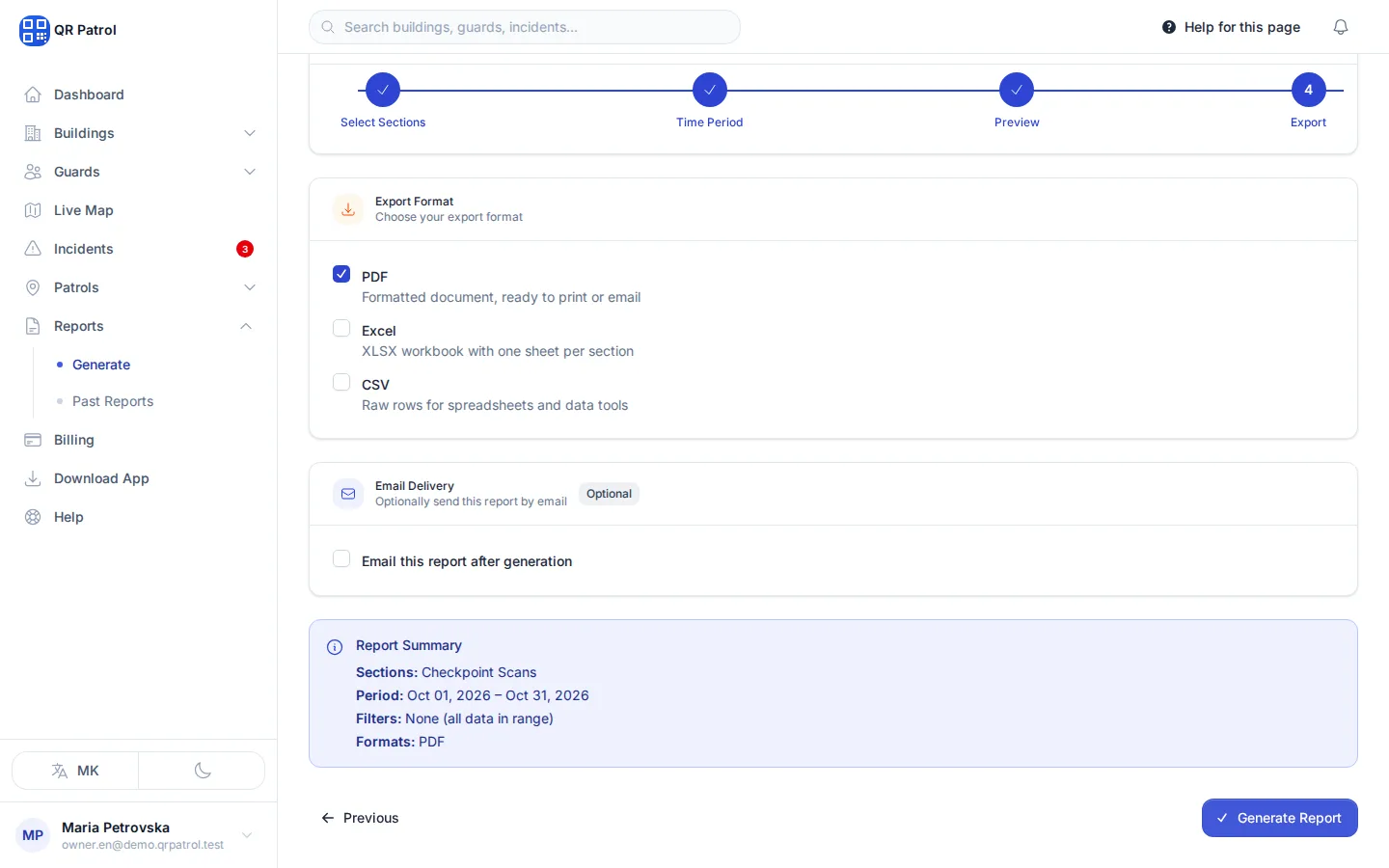This screenshot has width=1389, height=868.
Task: Expand the Buildings menu chevron
Action: (250, 133)
